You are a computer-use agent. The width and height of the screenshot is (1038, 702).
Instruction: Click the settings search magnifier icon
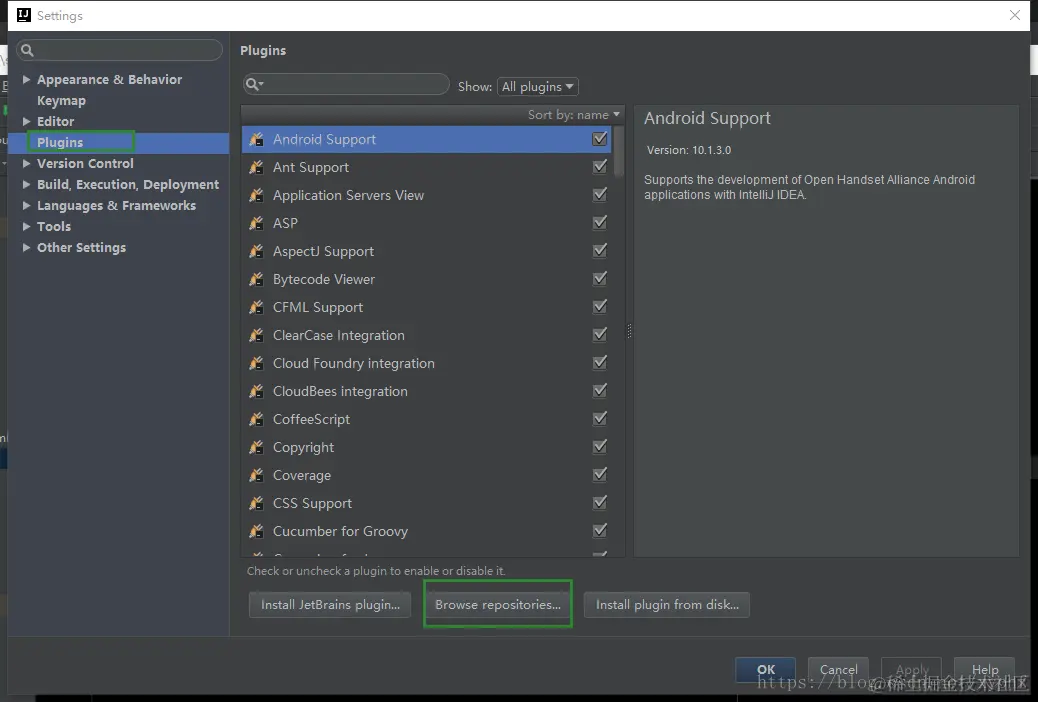(x=27, y=50)
